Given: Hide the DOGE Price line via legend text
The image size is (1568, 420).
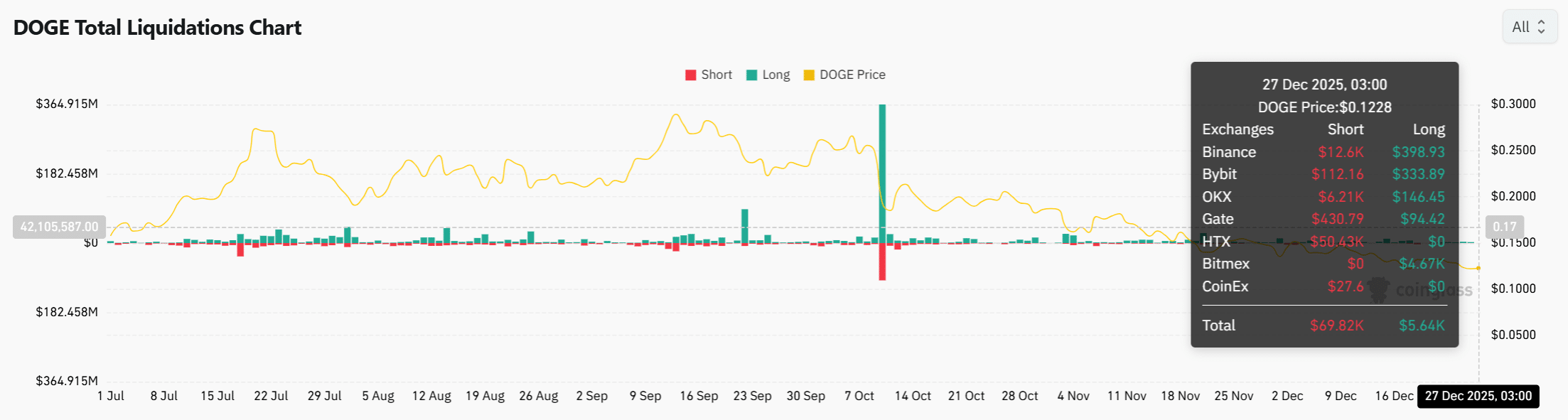Looking at the screenshot, I should (x=852, y=75).
